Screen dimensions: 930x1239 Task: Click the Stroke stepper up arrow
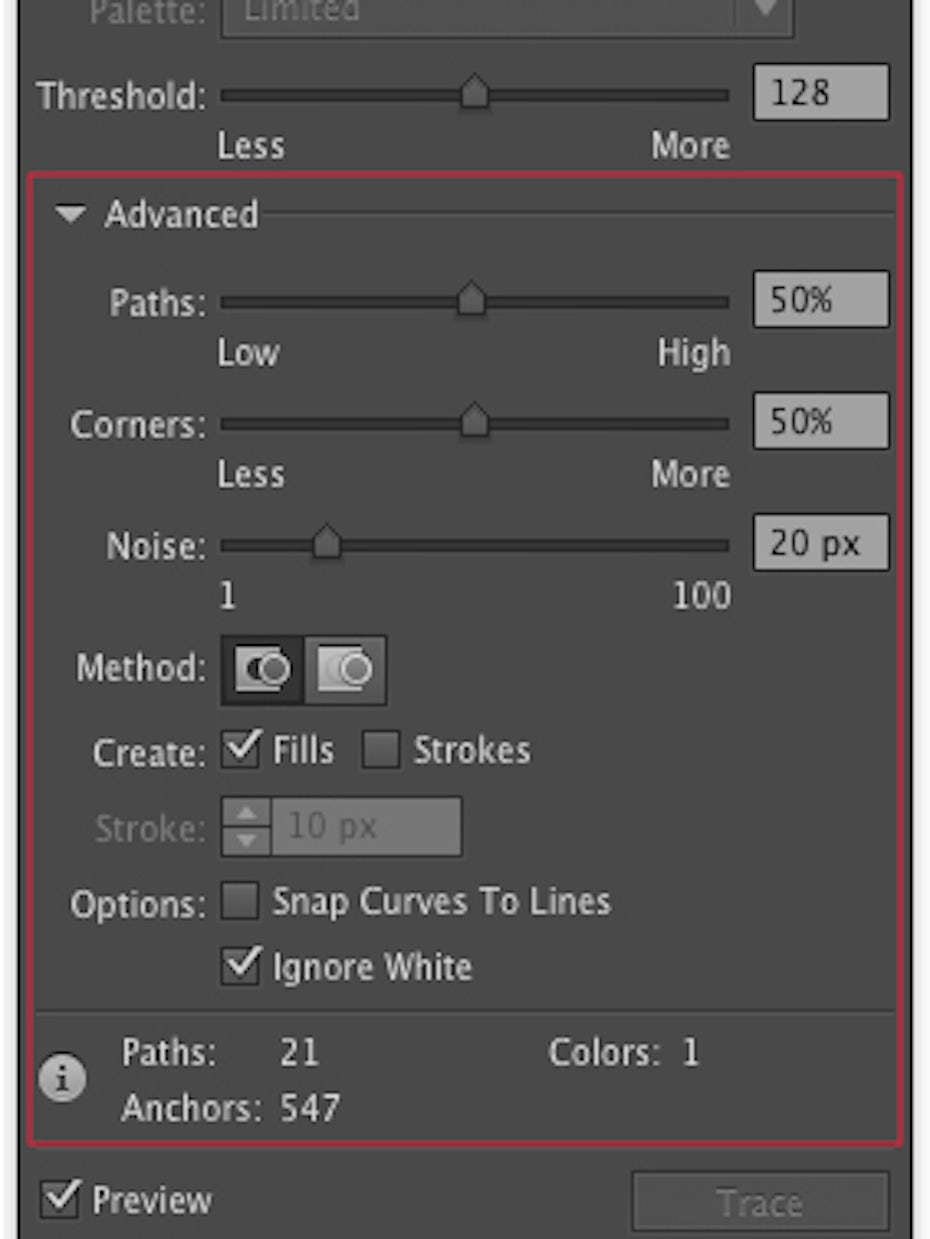(x=246, y=813)
